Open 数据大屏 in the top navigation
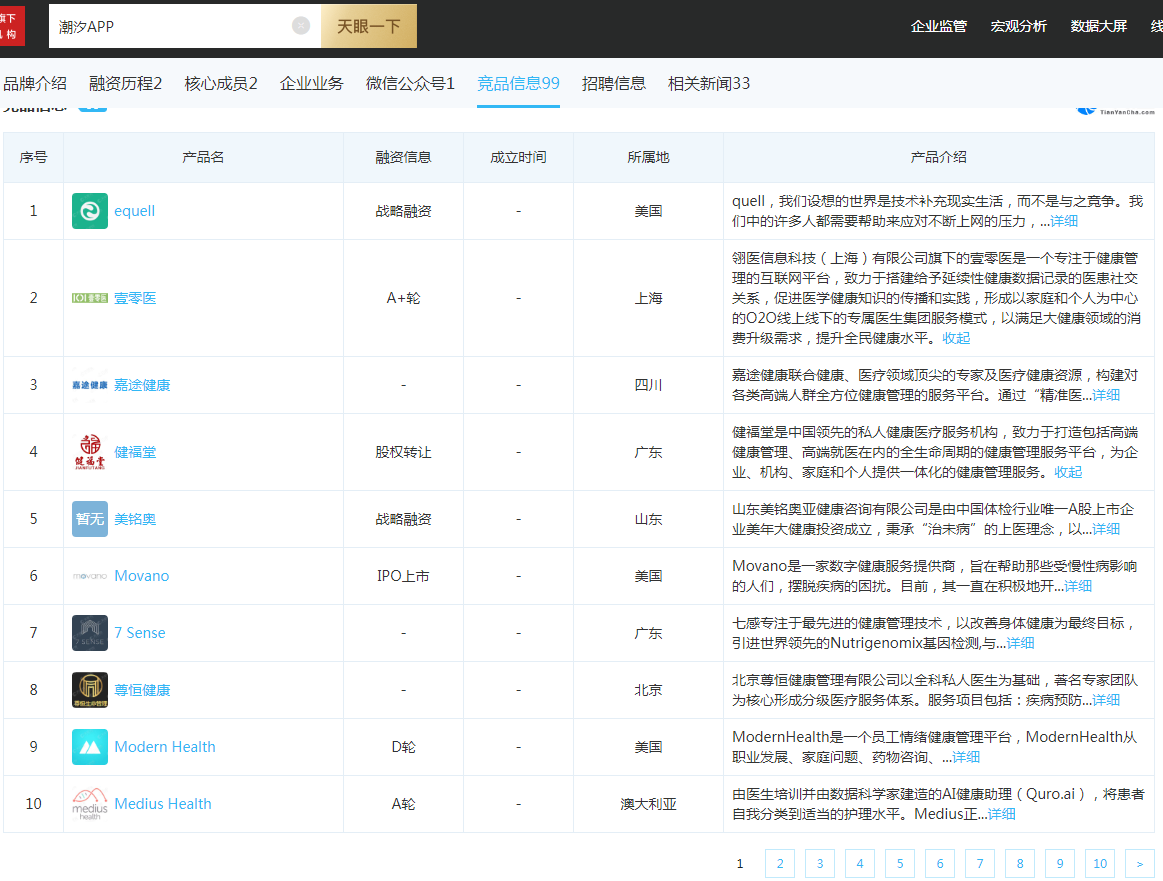The height and width of the screenshot is (881, 1163). click(1098, 26)
